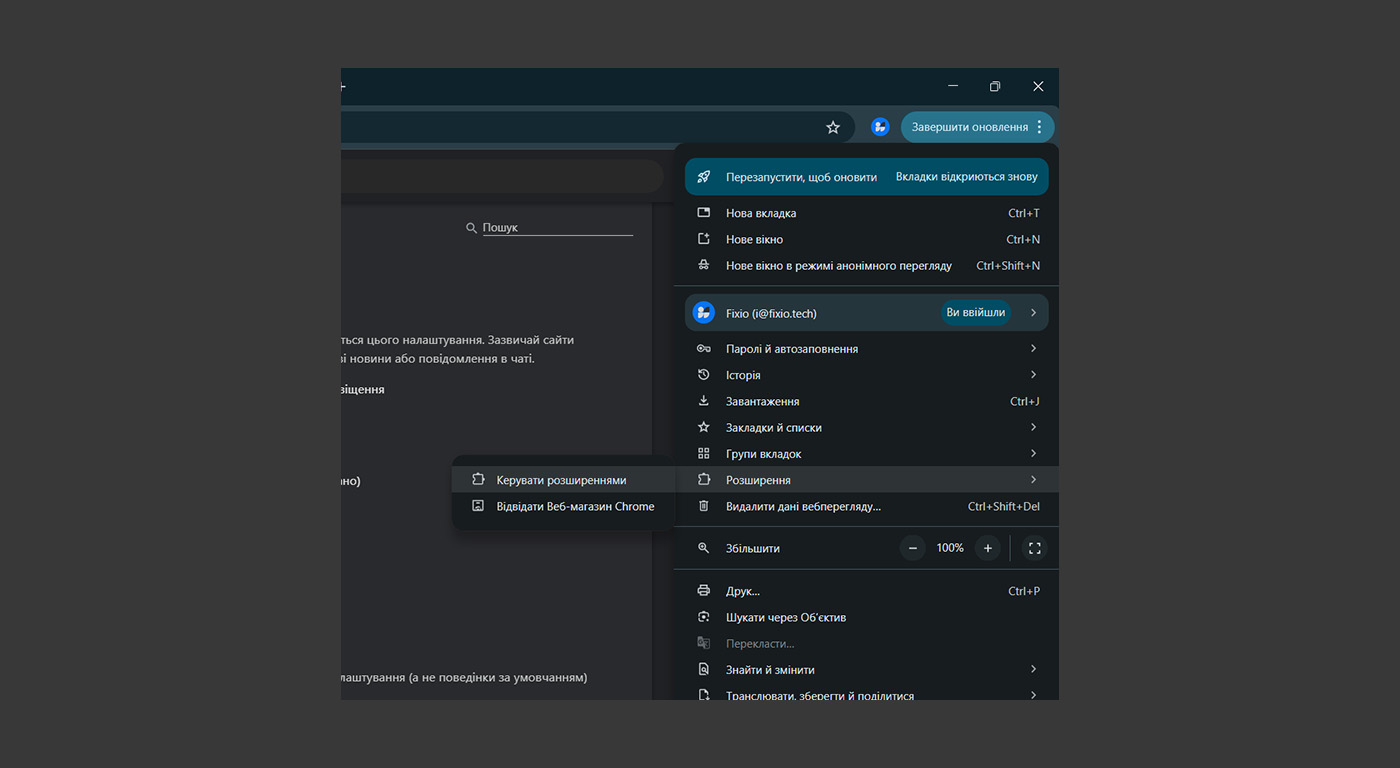The height and width of the screenshot is (768, 1400).
Task: Minimize the Chrome window
Action: click(x=953, y=86)
